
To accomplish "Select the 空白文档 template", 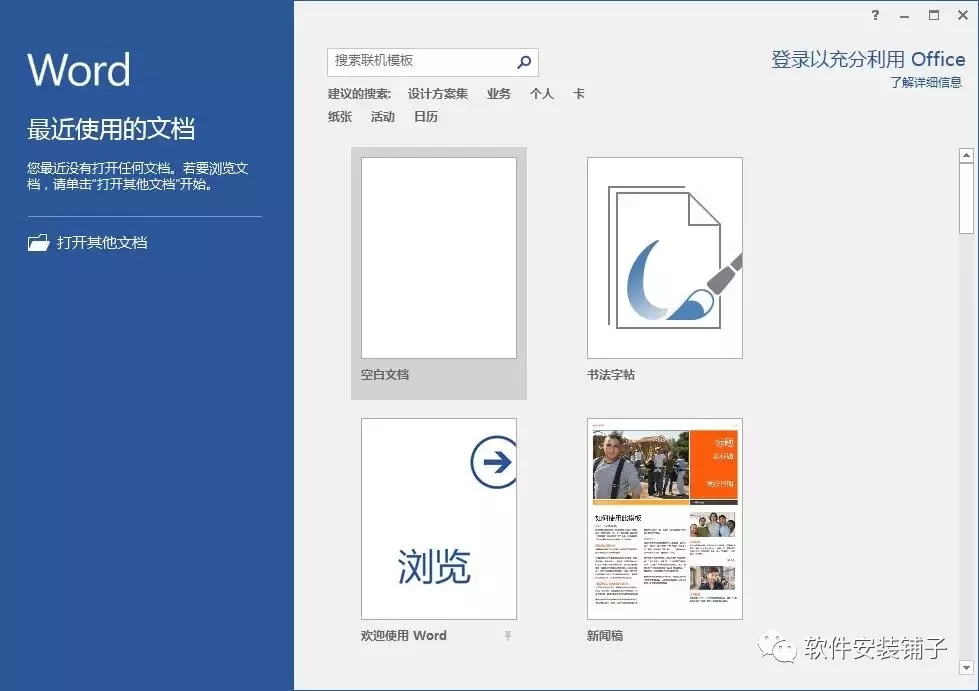I will point(438,257).
